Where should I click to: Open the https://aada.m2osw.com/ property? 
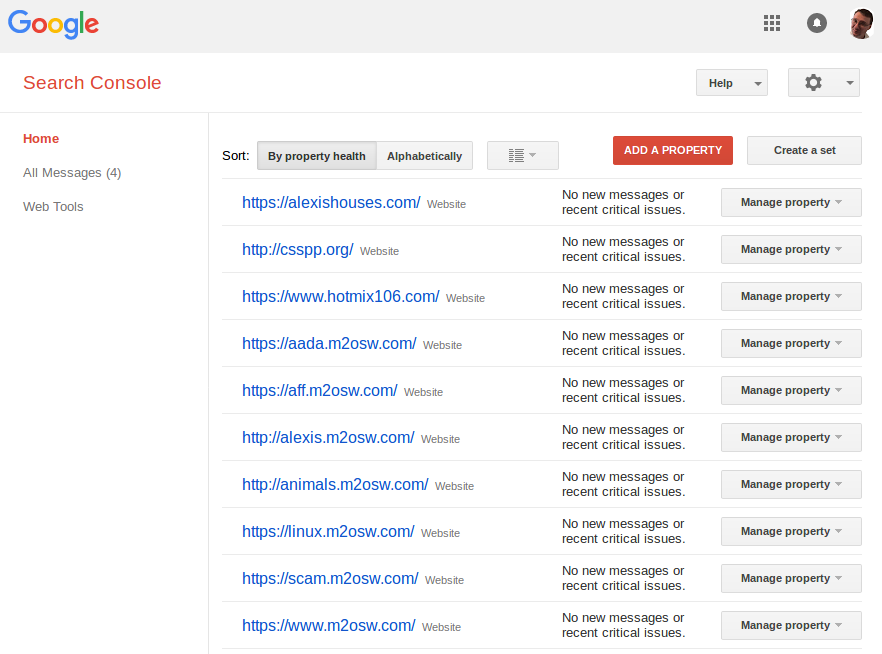[329, 343]
